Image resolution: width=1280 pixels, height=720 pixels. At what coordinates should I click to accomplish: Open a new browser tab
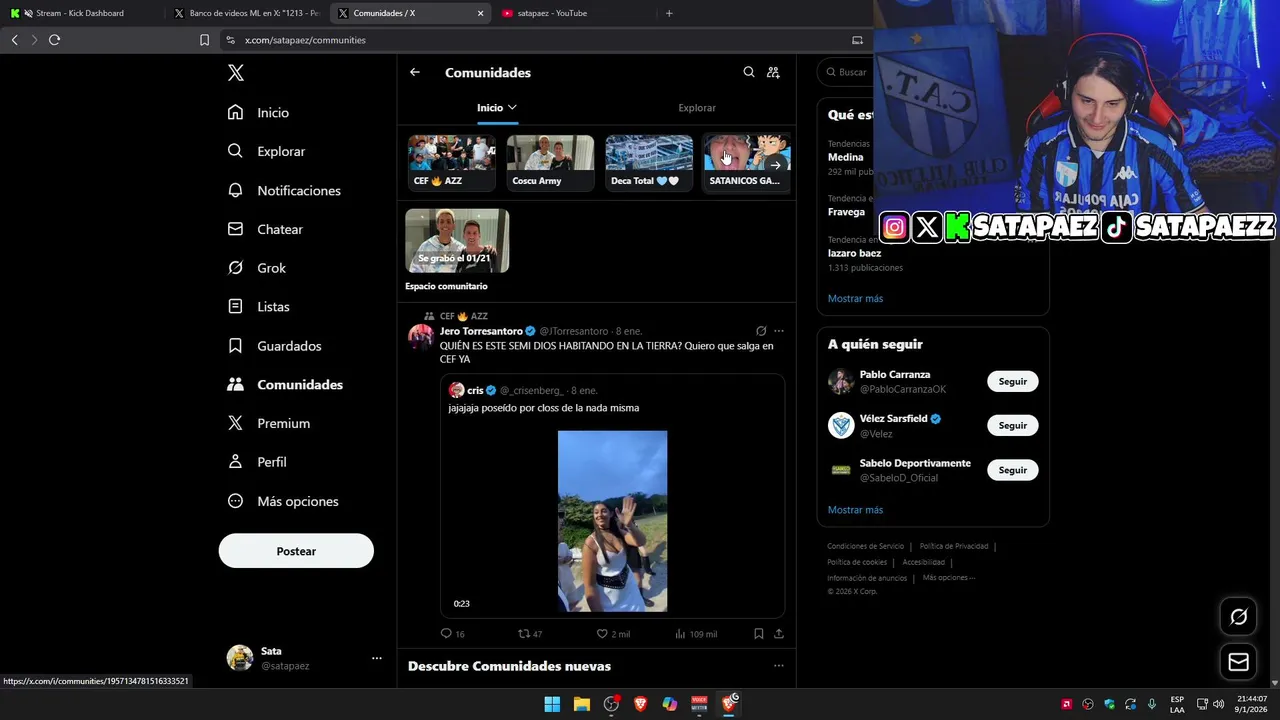[669, 13]
